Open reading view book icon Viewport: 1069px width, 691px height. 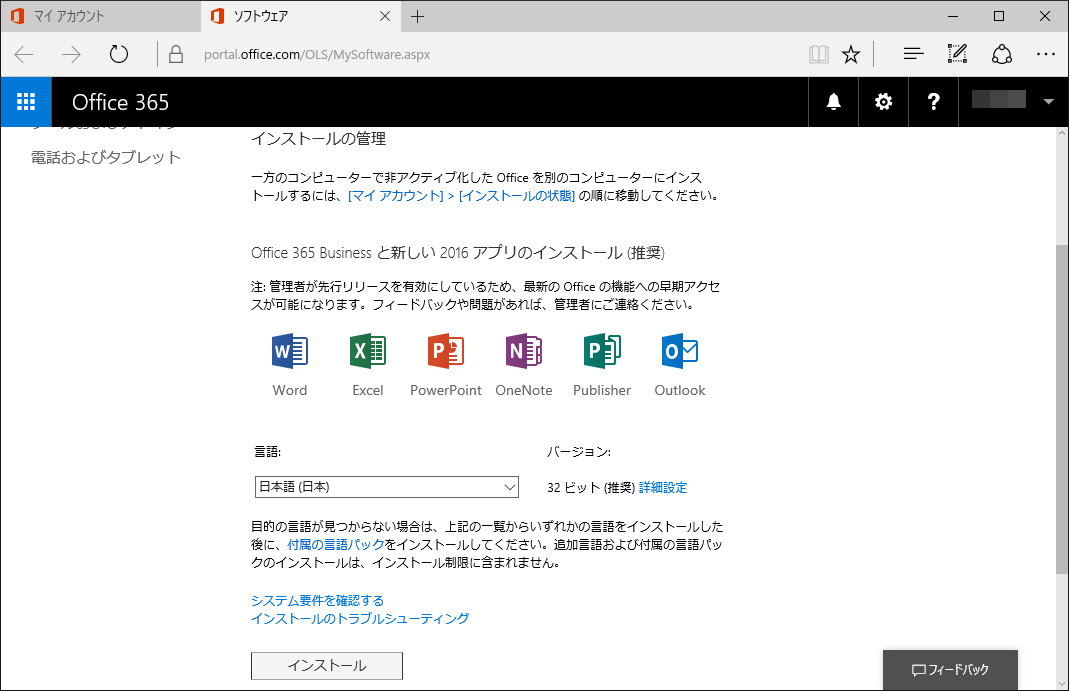[819, 55]
